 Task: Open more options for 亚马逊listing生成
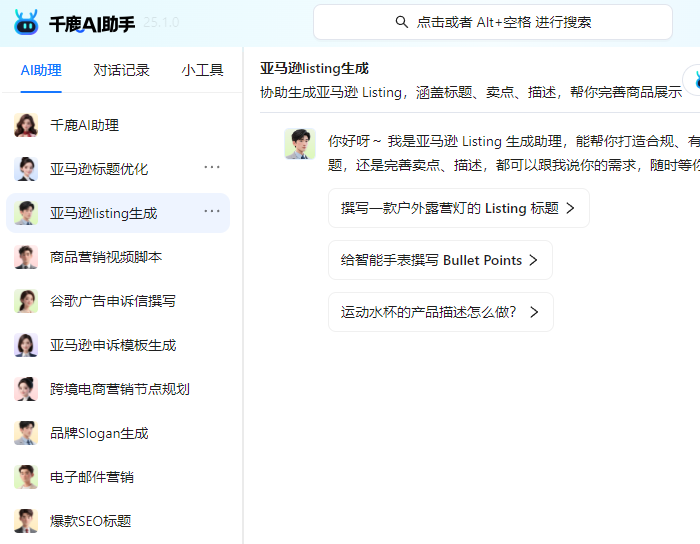tap(212, 211)
